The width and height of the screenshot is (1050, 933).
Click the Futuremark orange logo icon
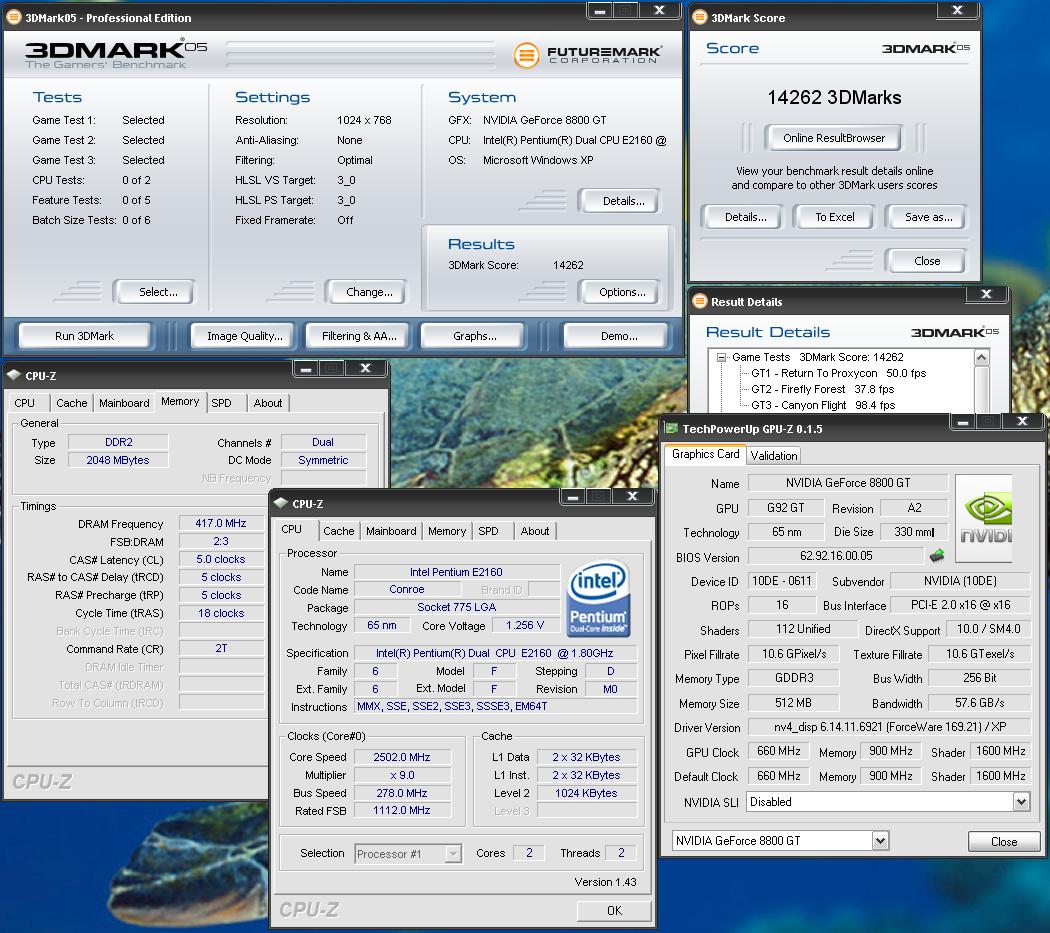[x=526, y=55]
